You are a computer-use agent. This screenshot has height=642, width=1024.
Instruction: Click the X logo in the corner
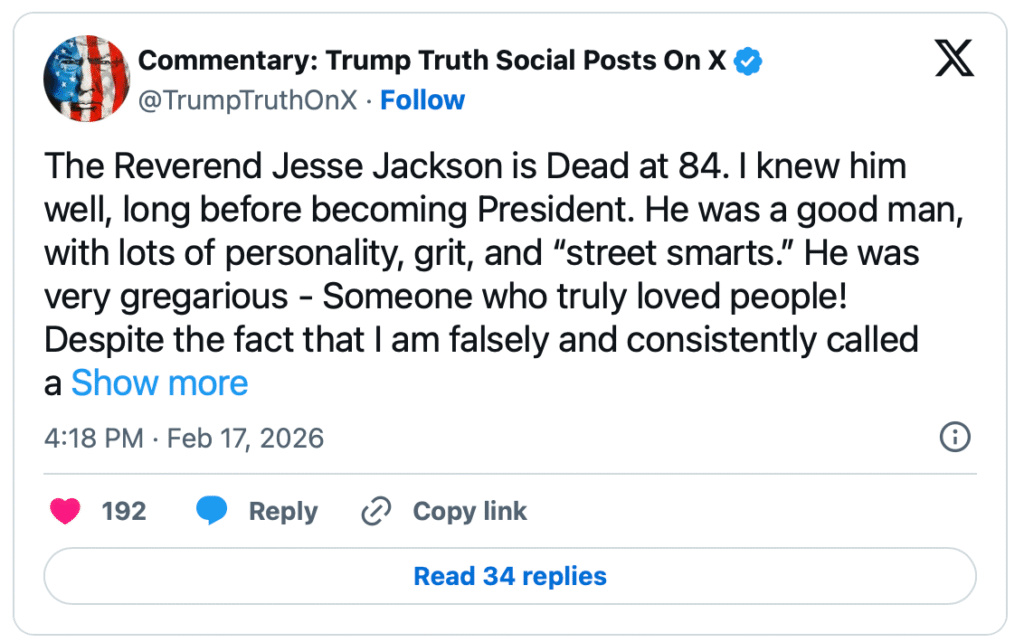click(953, 63)
